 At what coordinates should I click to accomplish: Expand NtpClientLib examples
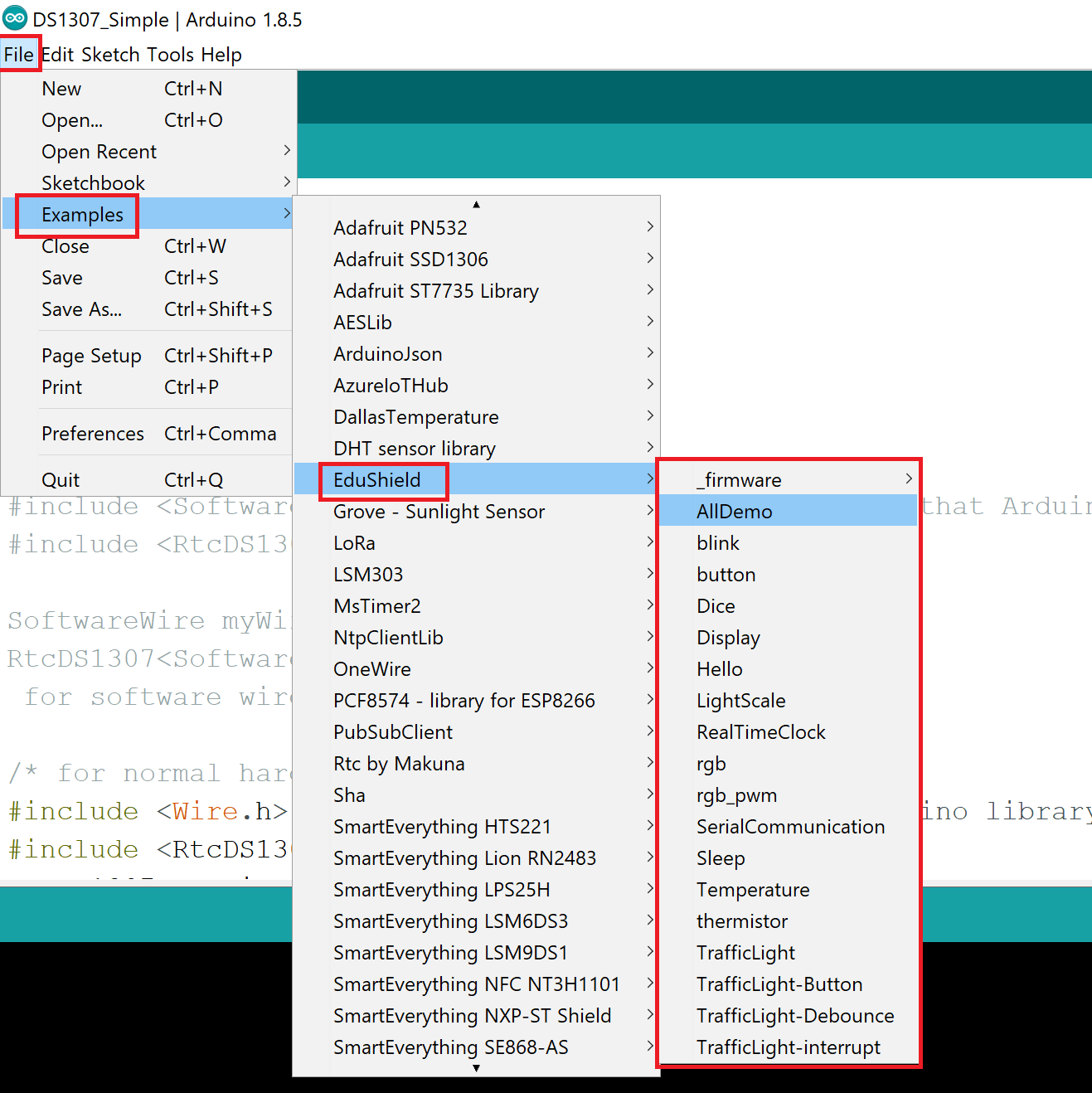477,638
